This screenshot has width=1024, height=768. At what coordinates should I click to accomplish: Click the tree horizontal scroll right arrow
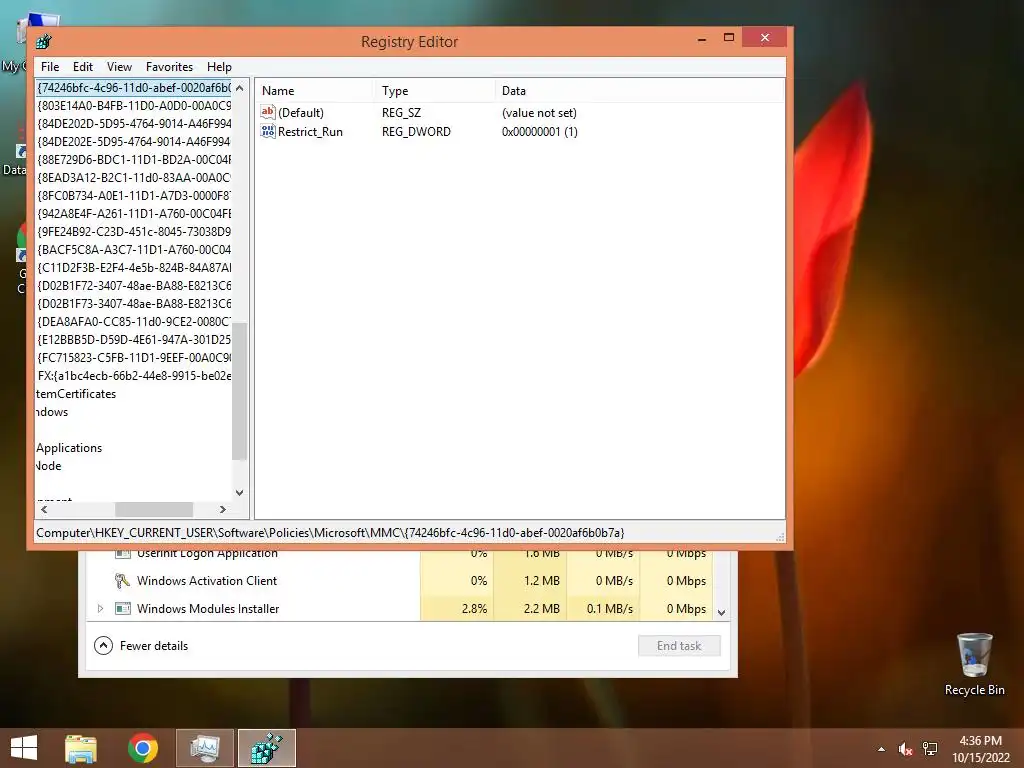223,509
